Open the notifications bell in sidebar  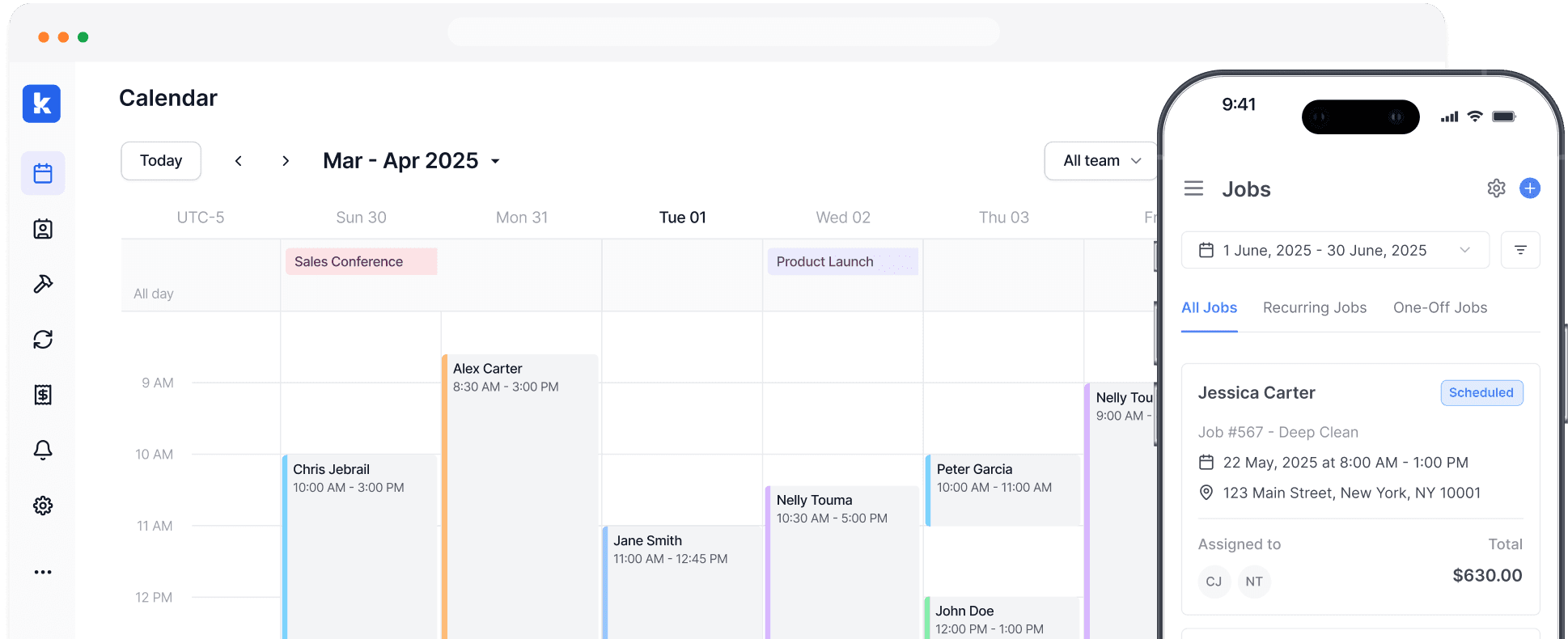[43, 450]
